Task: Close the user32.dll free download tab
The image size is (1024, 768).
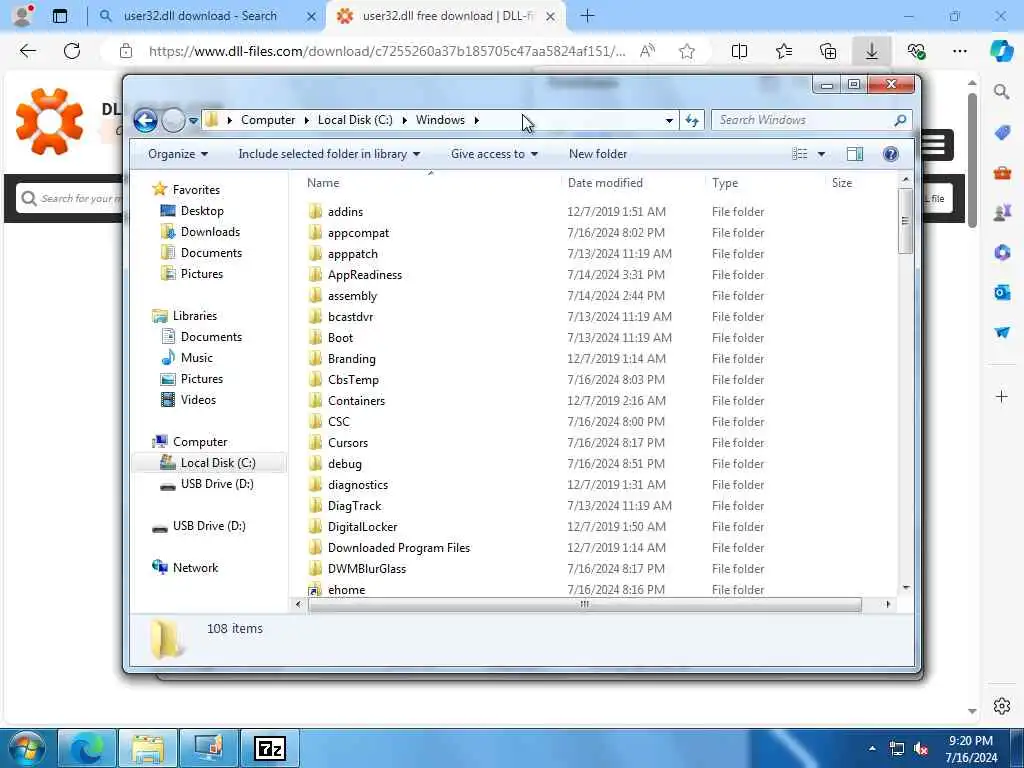Action: click(x=550, y=16)
